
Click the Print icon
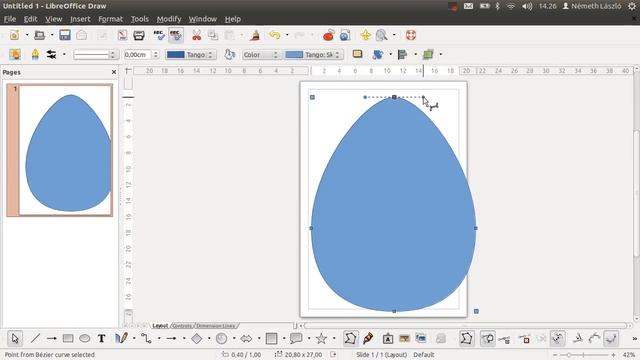coord(139,35)
